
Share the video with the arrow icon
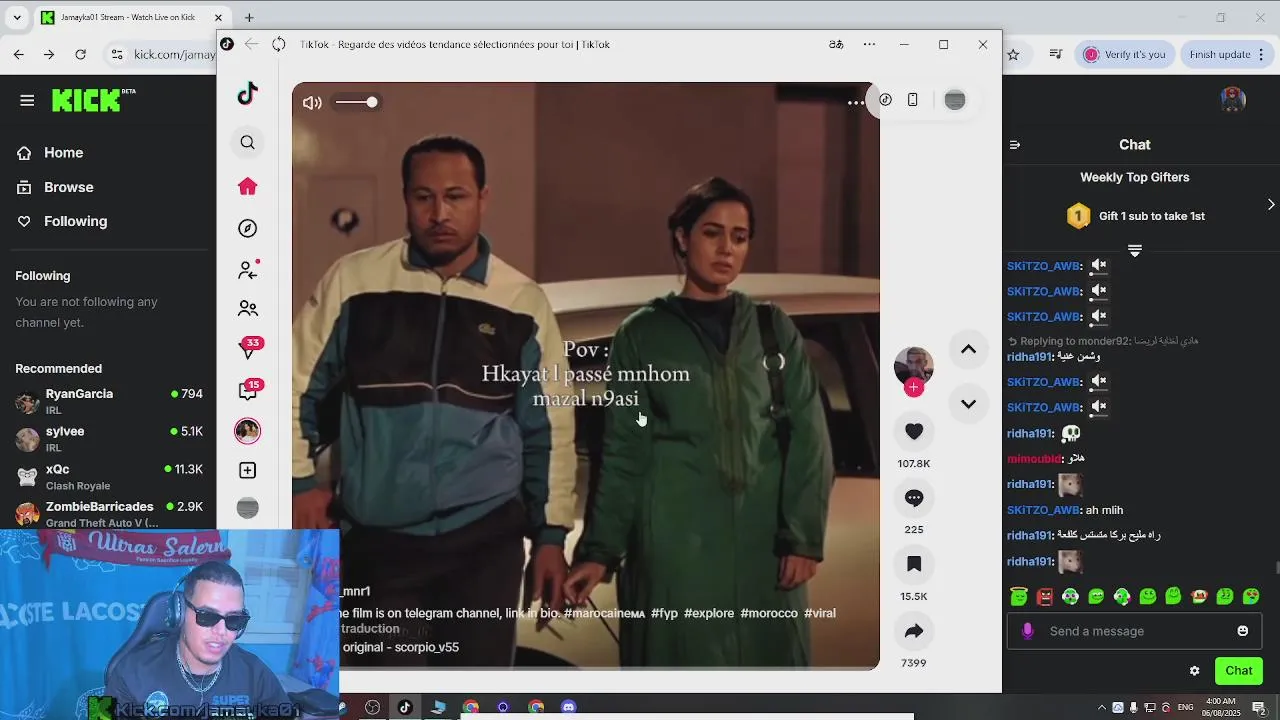point(914,631)
